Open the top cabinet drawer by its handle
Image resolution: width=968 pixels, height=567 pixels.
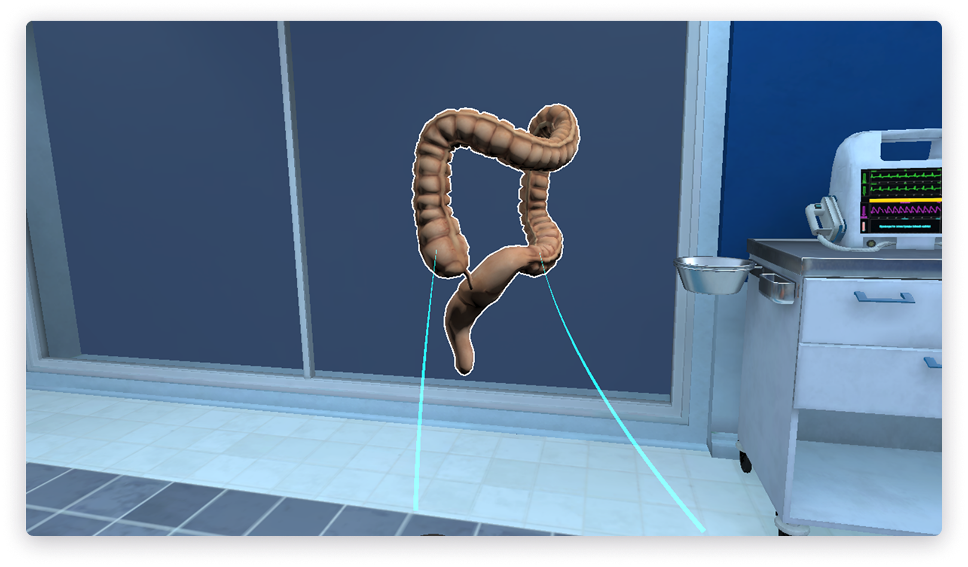[x=884, y=297]
